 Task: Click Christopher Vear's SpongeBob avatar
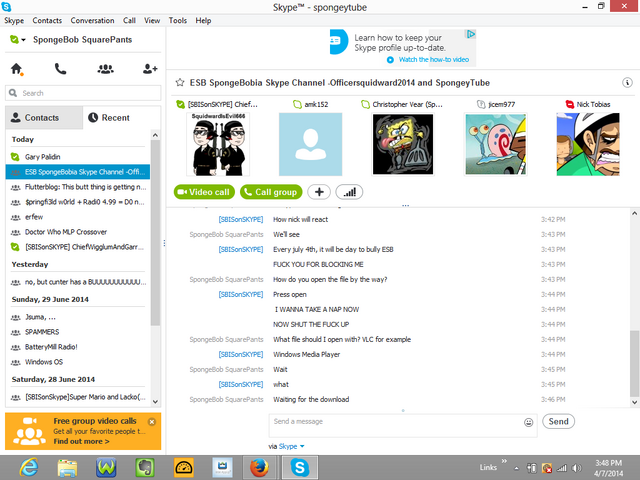click(x=403, y=144)
